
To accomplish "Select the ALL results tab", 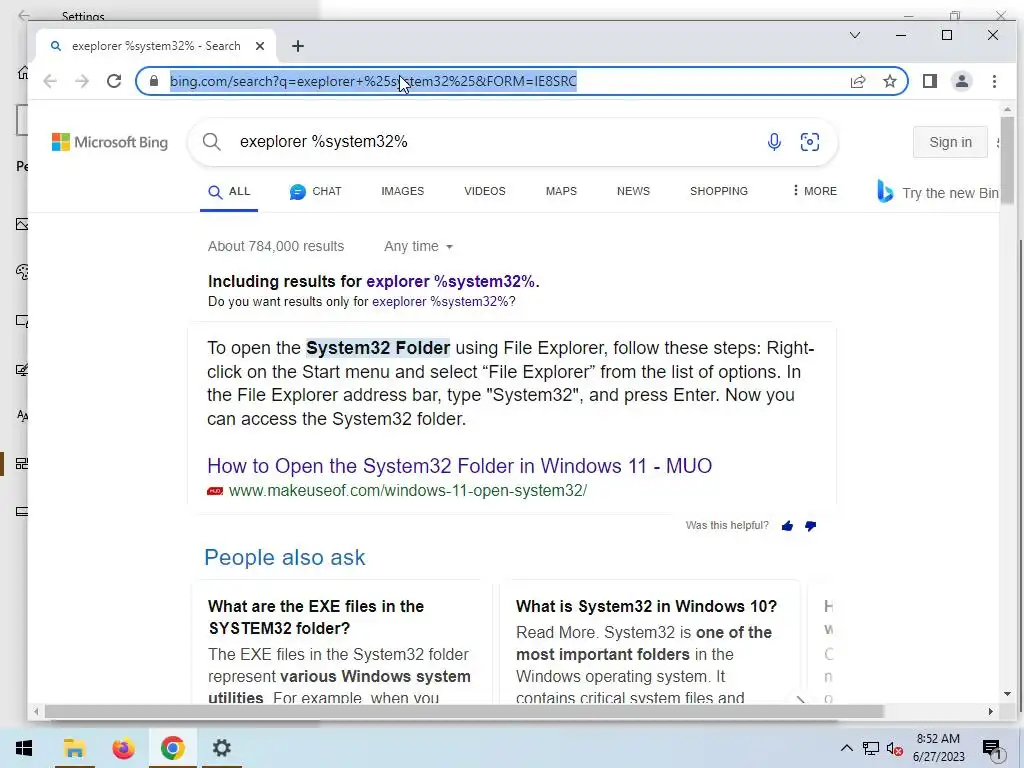I will pyautogui.click(x=229, y=191).
